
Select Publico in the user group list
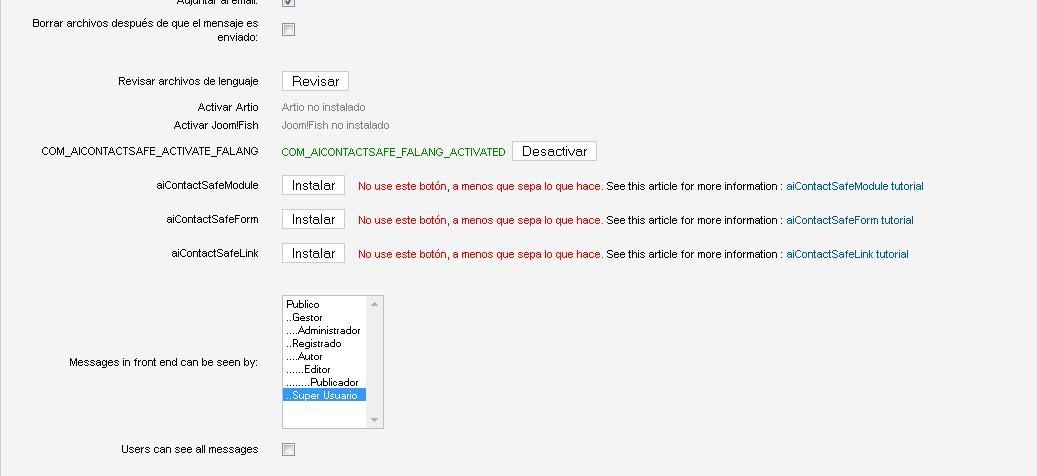pos(324,305)
